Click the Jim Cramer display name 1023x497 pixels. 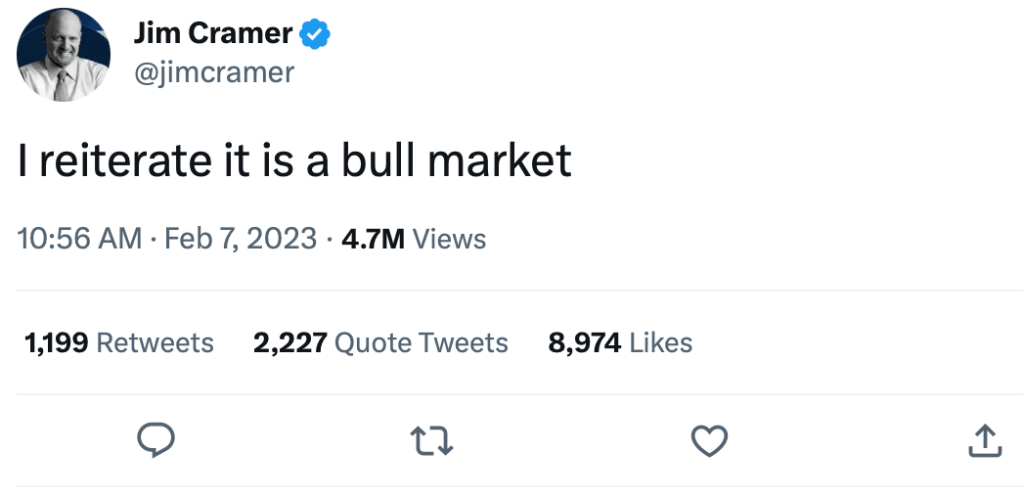pyautogui.click(x=212, y=34)
